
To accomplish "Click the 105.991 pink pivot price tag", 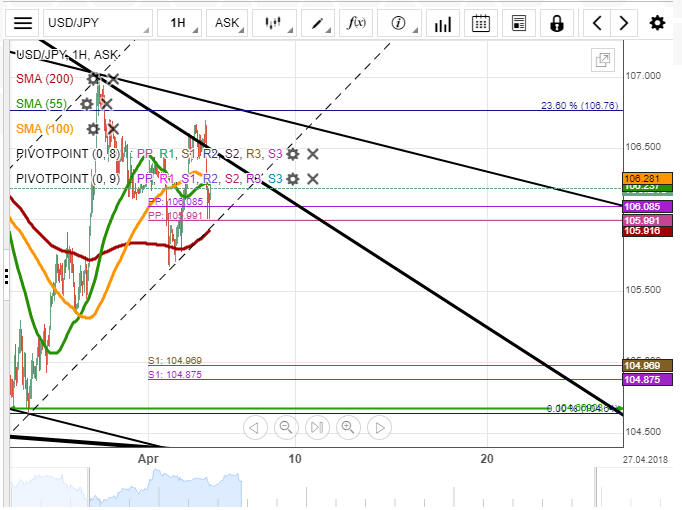I will tap(648, 220).
